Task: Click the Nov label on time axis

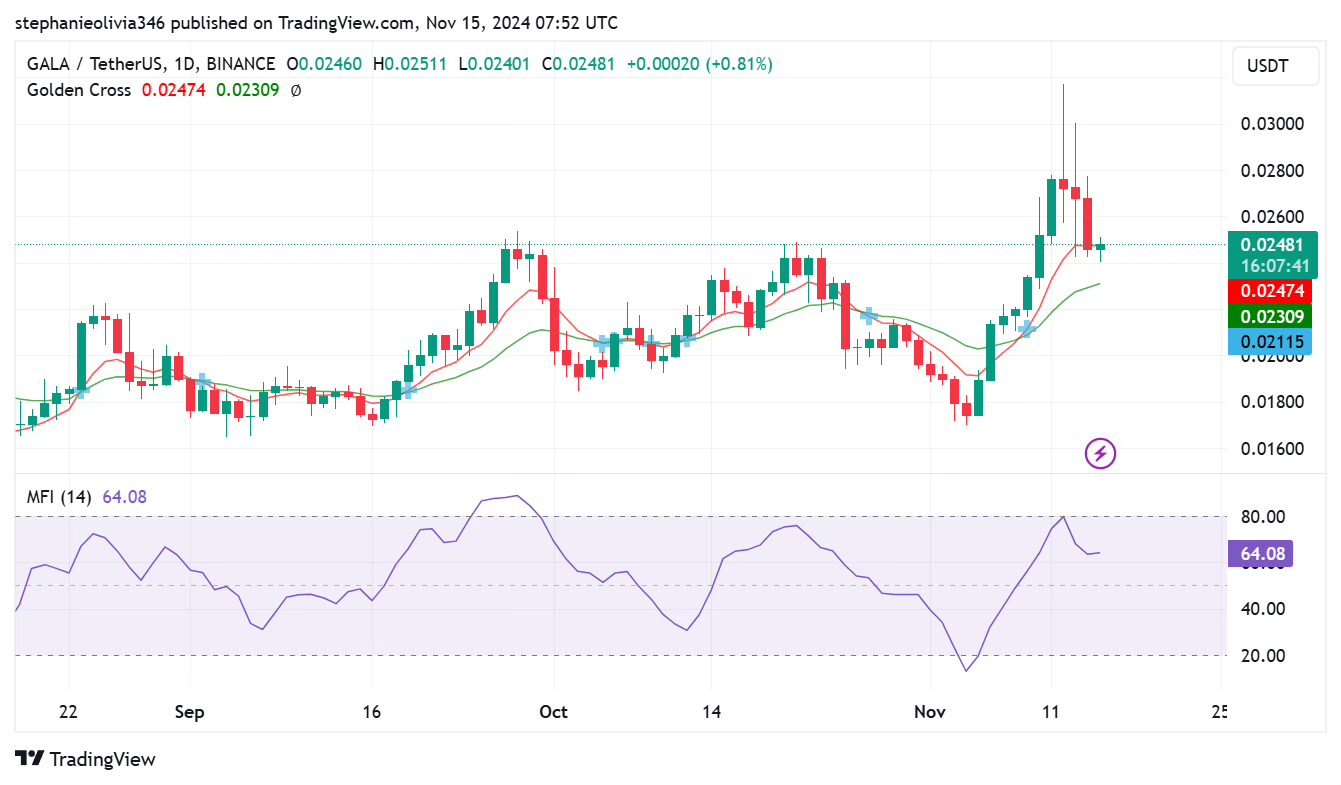Action: [x=930, y=712]
